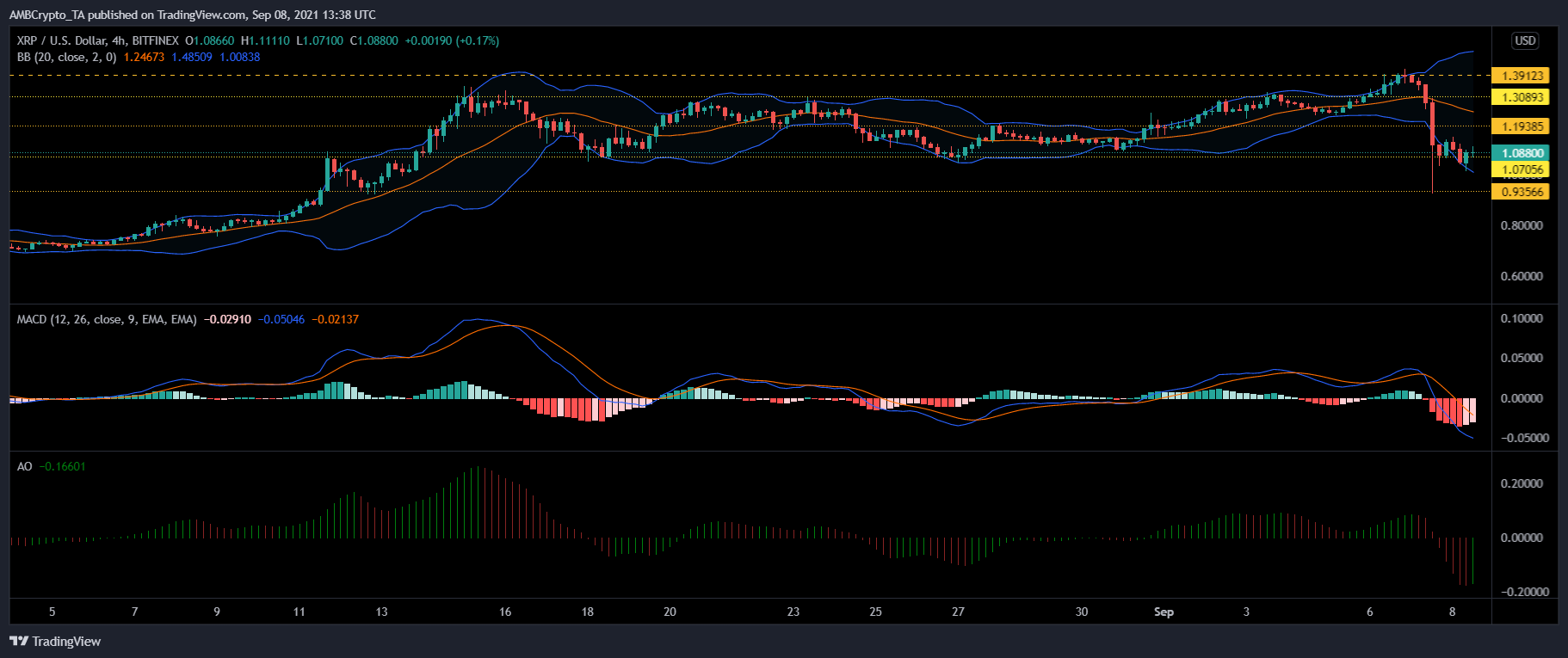
Task: Click the 23 date label on time axis
Action: coord(793,612)
